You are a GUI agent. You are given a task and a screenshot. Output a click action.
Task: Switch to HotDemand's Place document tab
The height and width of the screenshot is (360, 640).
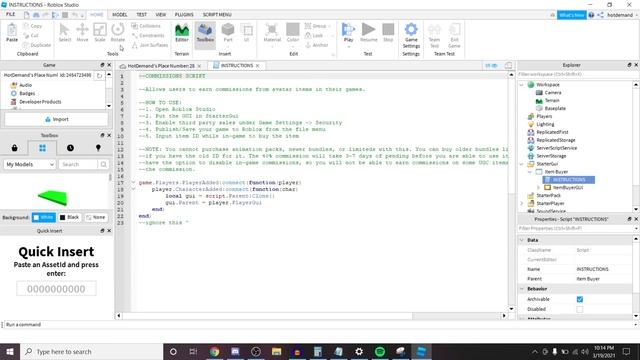161,66
